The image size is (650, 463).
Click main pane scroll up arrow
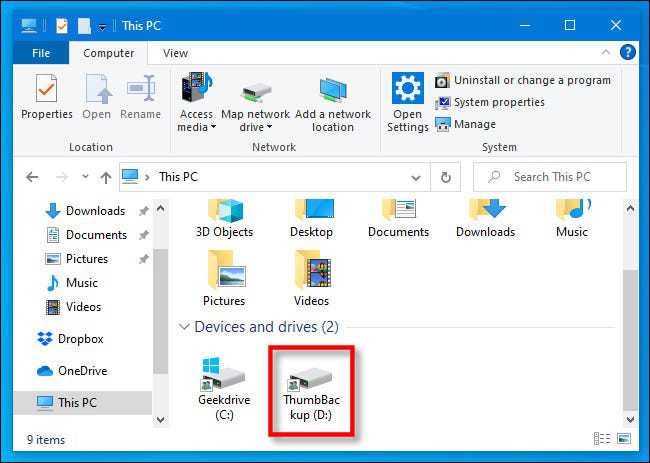coord(630,208)
